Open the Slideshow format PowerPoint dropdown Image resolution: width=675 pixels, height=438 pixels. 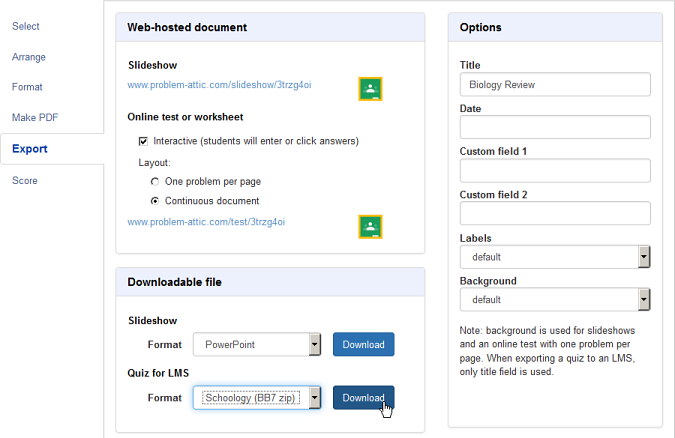[x=257, y=345]
